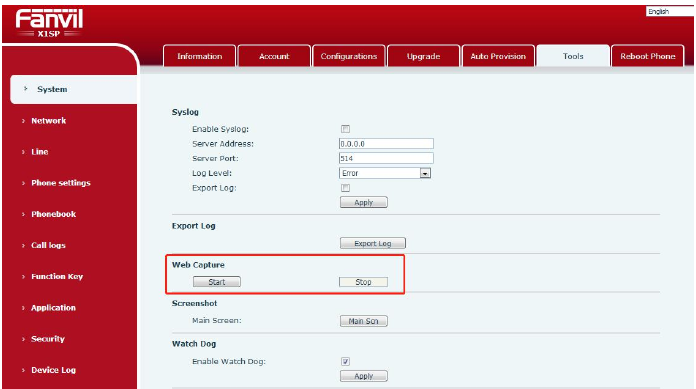Go to Phone settings in sidebar
Viewport: 696px width, 389px height.
click(x=61, y=183)
